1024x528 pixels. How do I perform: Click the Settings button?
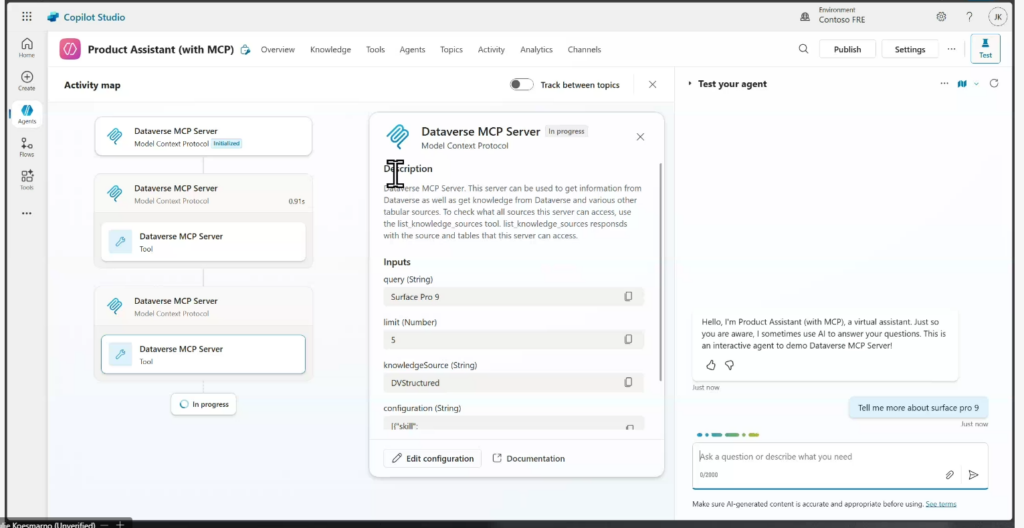pos(910,49)
